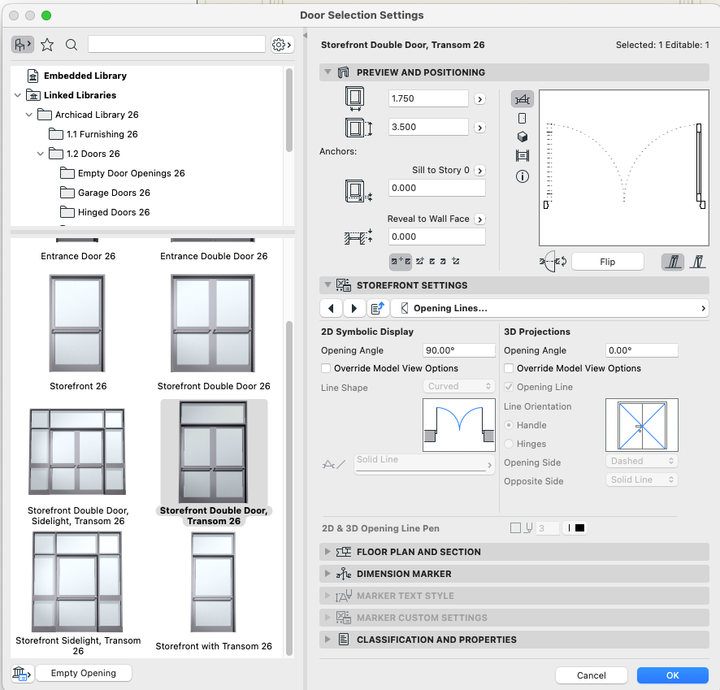Click the Library Manager icon at bottom left
Image resolution: width=720 pixels, height=690 pixels.
coord(21,673)
